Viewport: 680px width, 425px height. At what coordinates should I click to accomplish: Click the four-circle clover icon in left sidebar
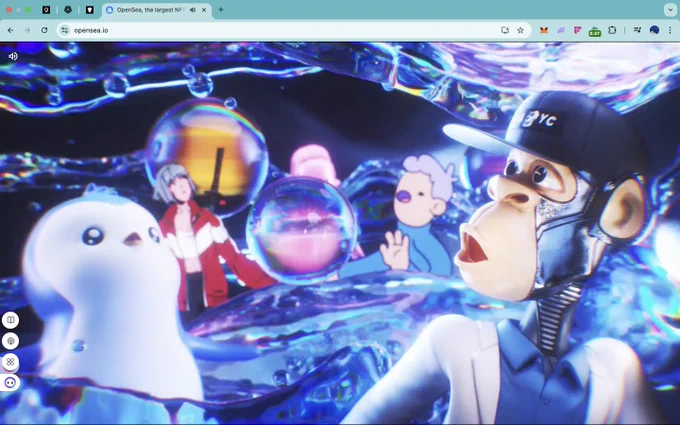[x=10, y=362]
